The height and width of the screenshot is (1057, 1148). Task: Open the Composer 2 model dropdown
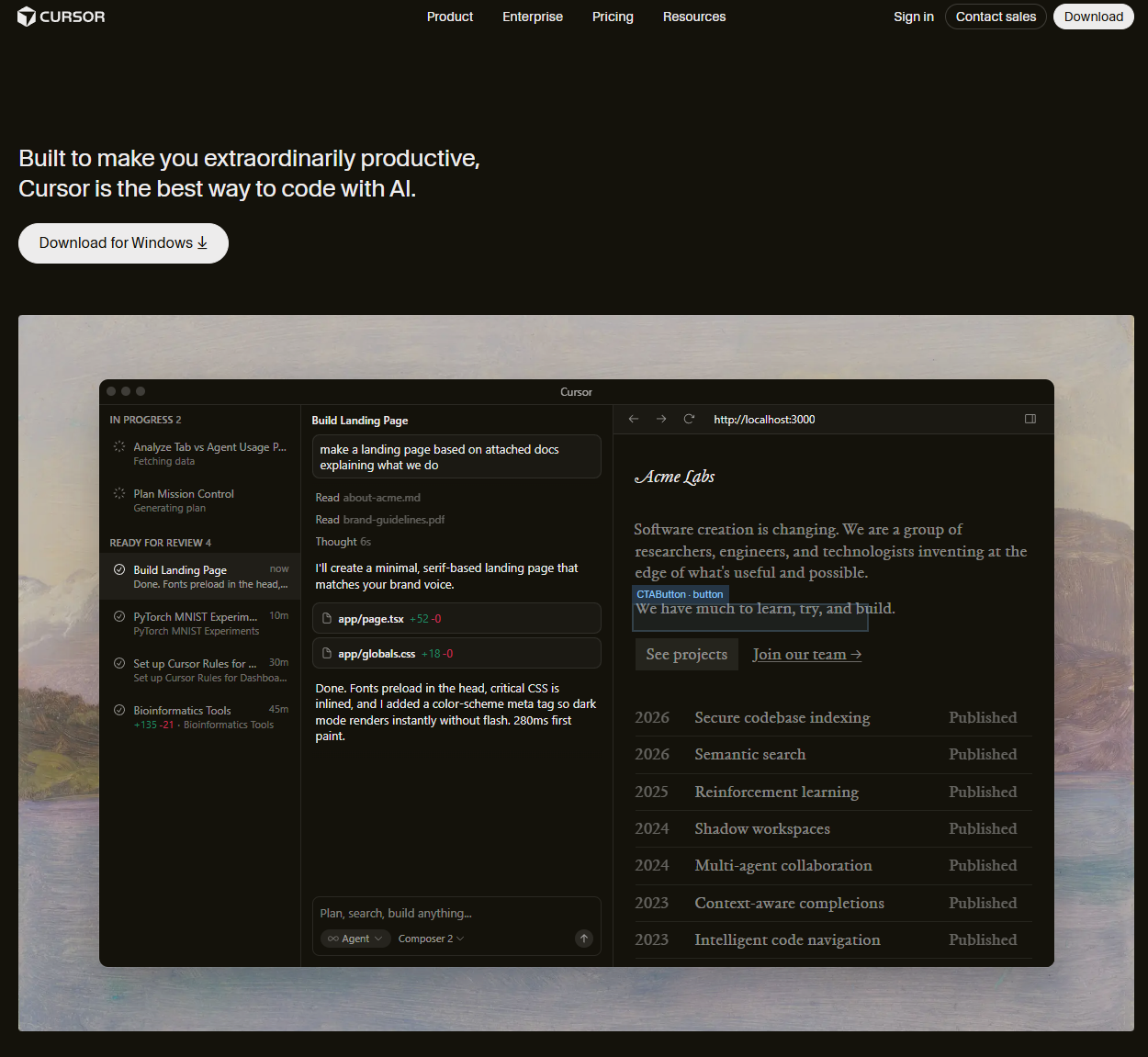(x=431, y=939)
